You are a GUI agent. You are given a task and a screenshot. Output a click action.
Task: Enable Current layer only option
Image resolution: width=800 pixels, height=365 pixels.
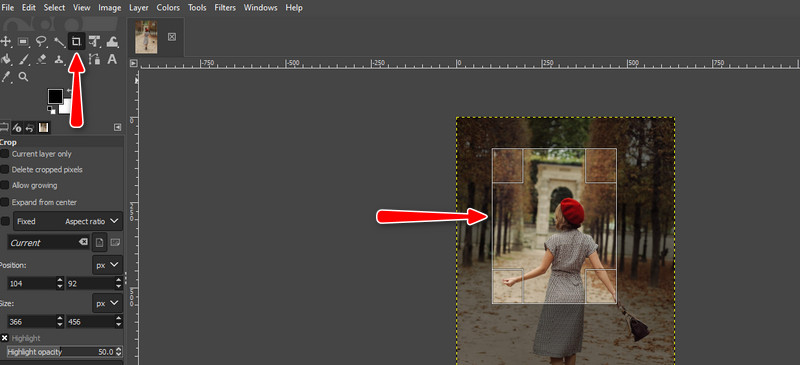click(x=4, y=154)
